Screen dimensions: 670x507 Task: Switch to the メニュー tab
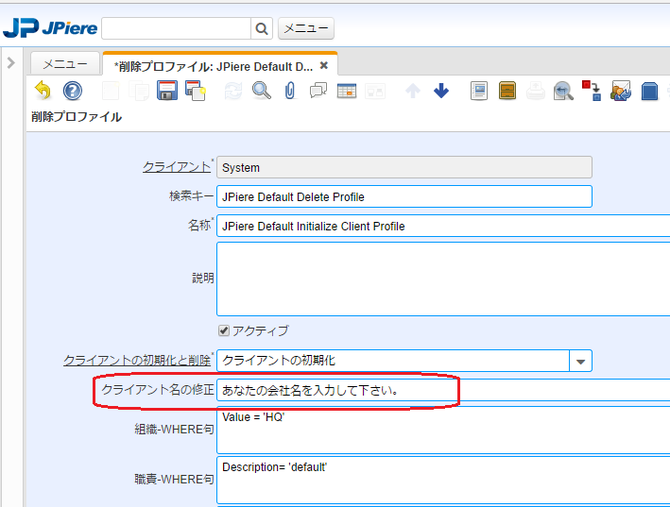pos(65,64)
